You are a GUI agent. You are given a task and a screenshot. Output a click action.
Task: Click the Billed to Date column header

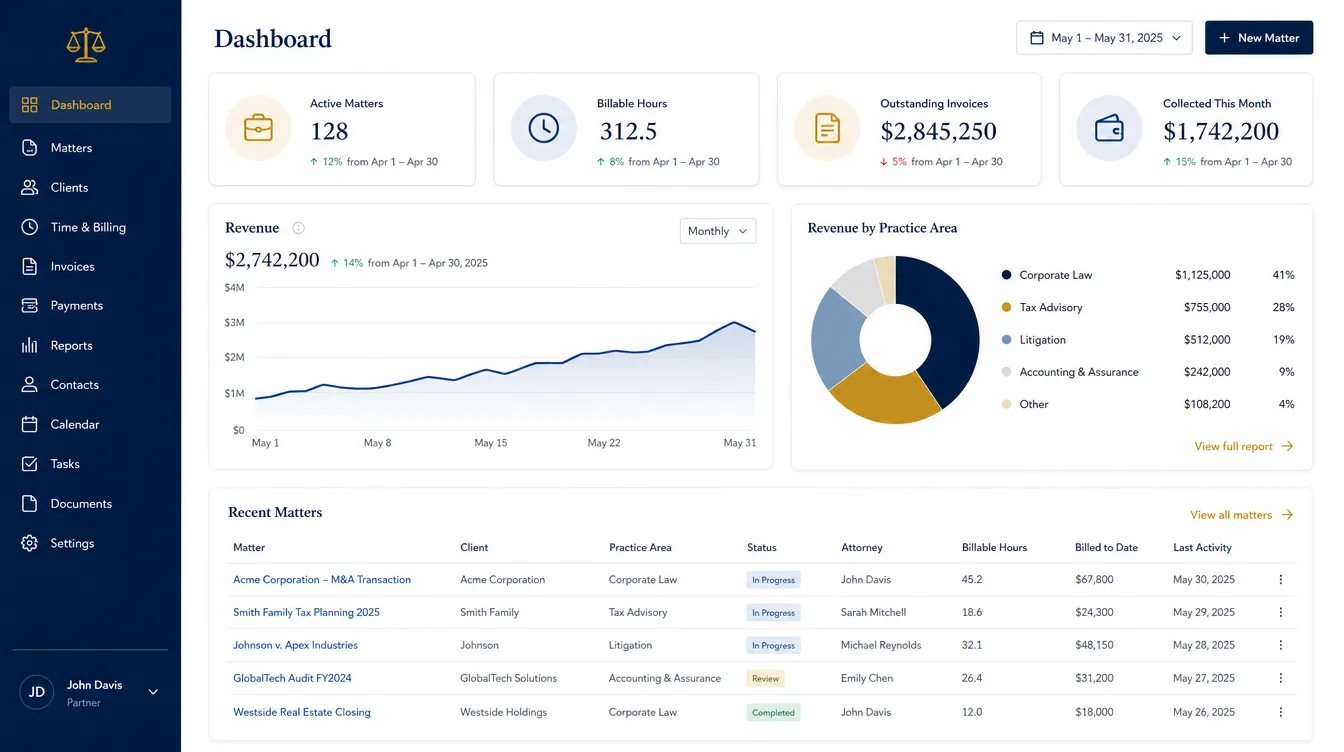pyautogui.click(x=1106, y=548)
